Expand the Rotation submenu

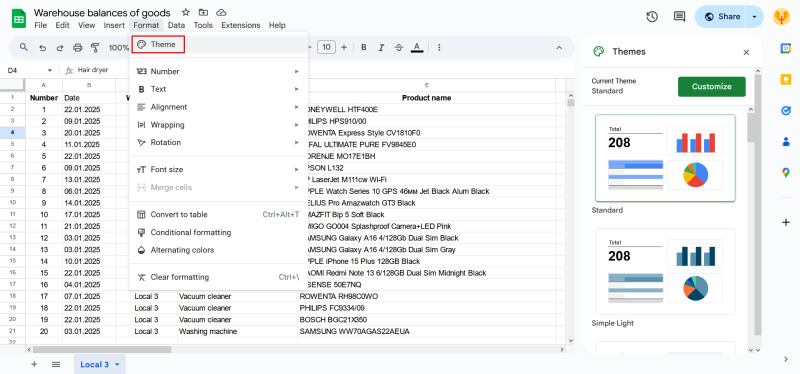pyautogui.click(x=218, y=142)
